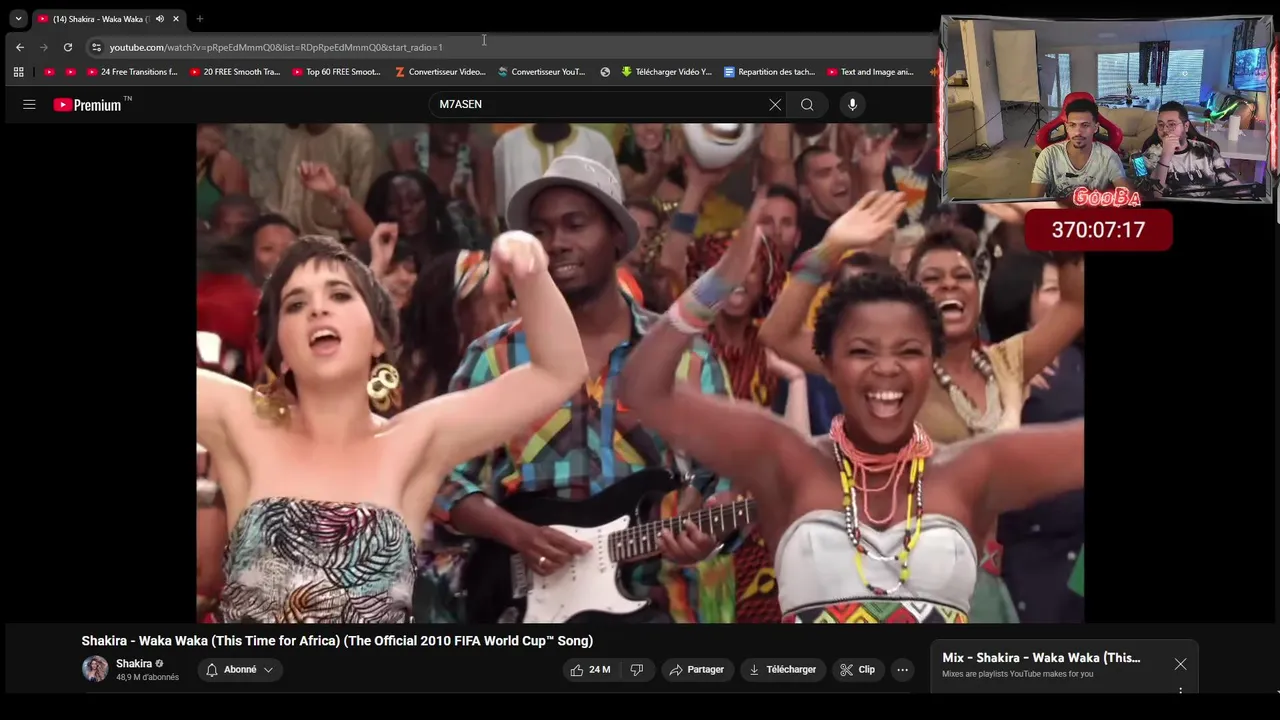The image size is (1280, 720).
Task: Mute the tab via the speaker icon
Action: pos(159,18)
